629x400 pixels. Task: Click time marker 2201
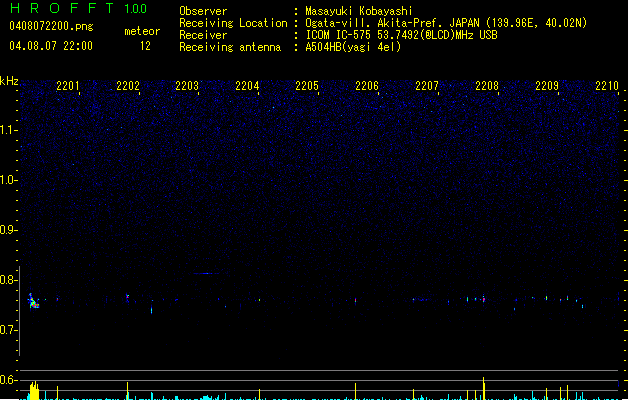tap(68, 85)
